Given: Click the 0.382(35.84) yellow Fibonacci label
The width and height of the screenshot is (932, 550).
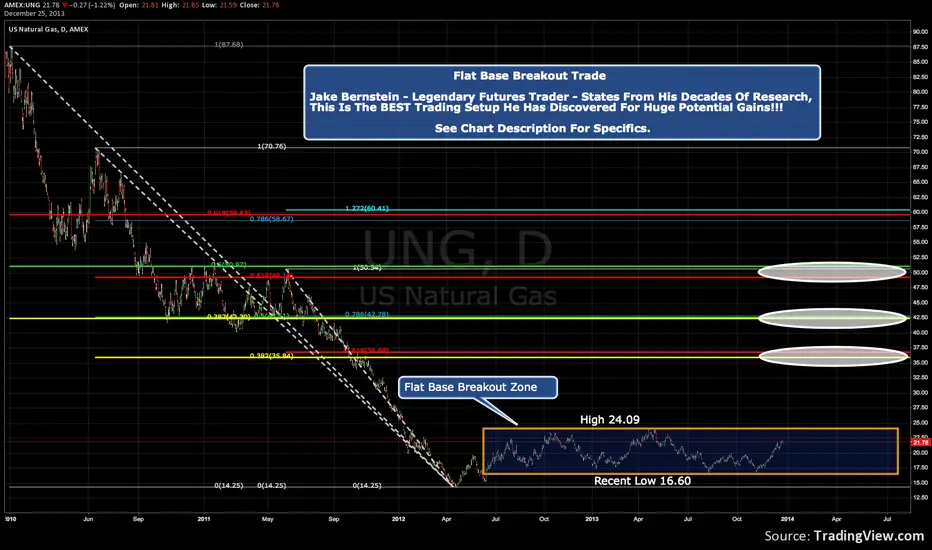Looking at the screenshot, I should tap(271, 356).
